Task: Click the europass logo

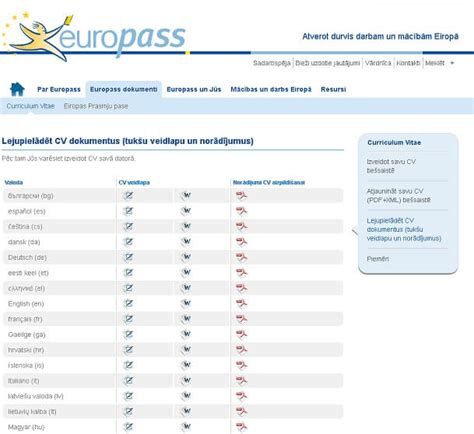Action: pyautogui.click(x=94, y=36)
